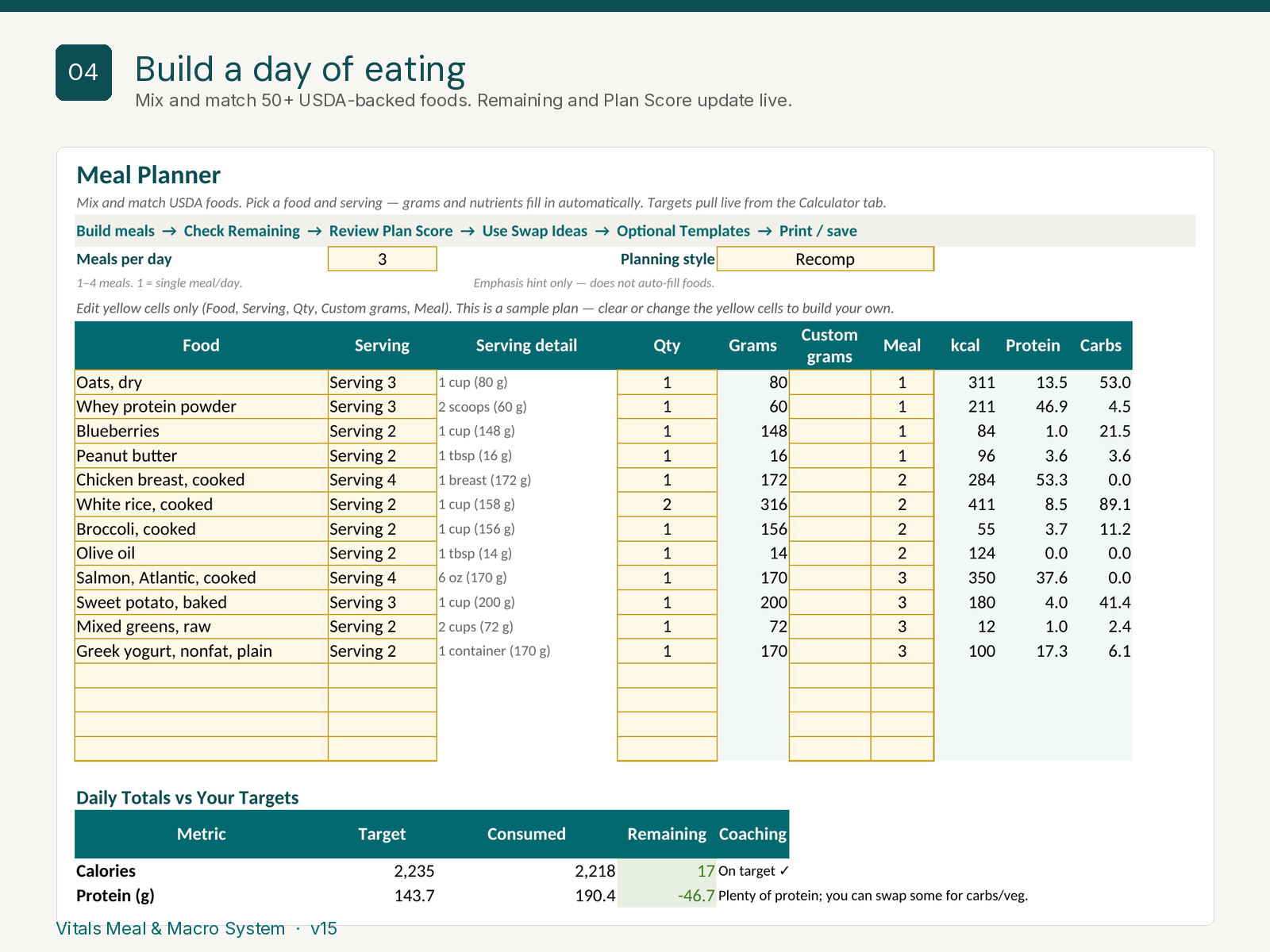This screenshot has height=952, width=1270.
Task: Select the Meals per day input cell
Action: pos(382,259)
